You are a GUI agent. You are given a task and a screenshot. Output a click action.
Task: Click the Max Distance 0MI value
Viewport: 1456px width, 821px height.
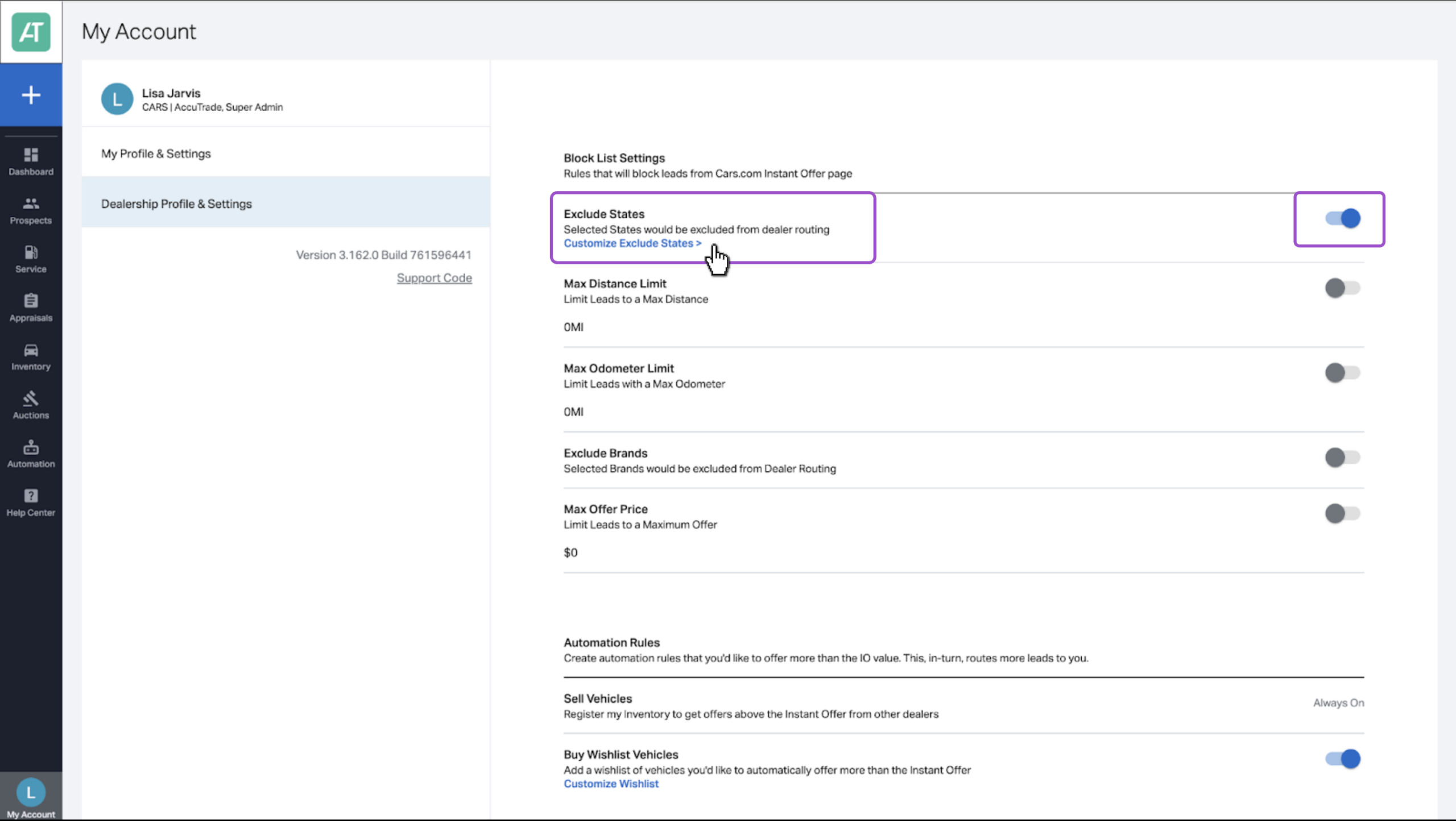tap(573, 327)
